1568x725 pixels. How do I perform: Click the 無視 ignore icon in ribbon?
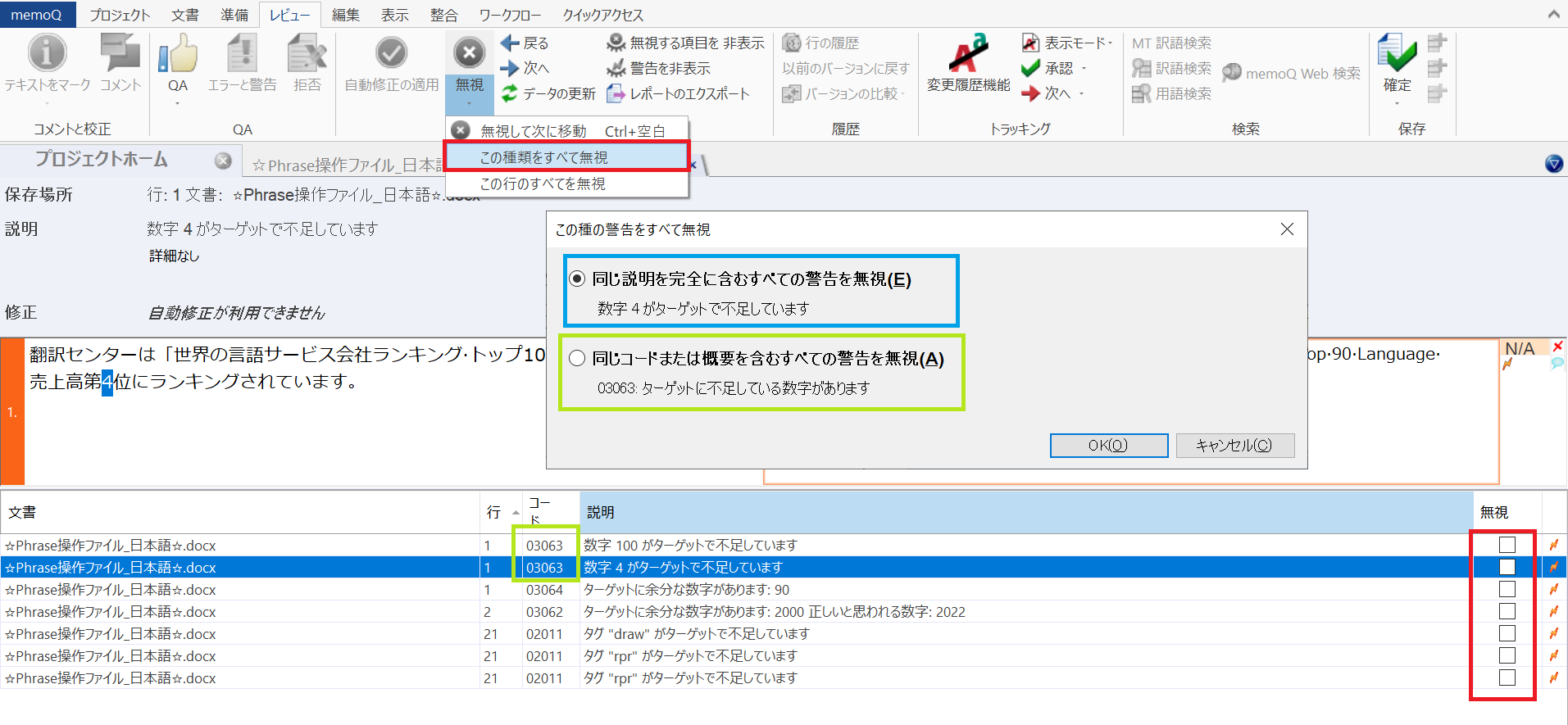pos(469,54)
